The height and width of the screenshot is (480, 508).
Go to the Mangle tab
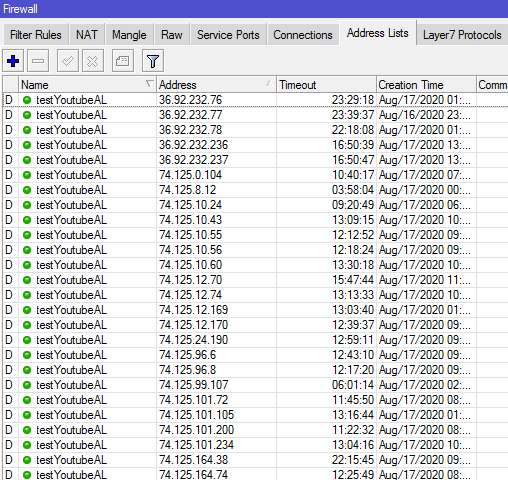pyautogui.click(x=129, y=35)
